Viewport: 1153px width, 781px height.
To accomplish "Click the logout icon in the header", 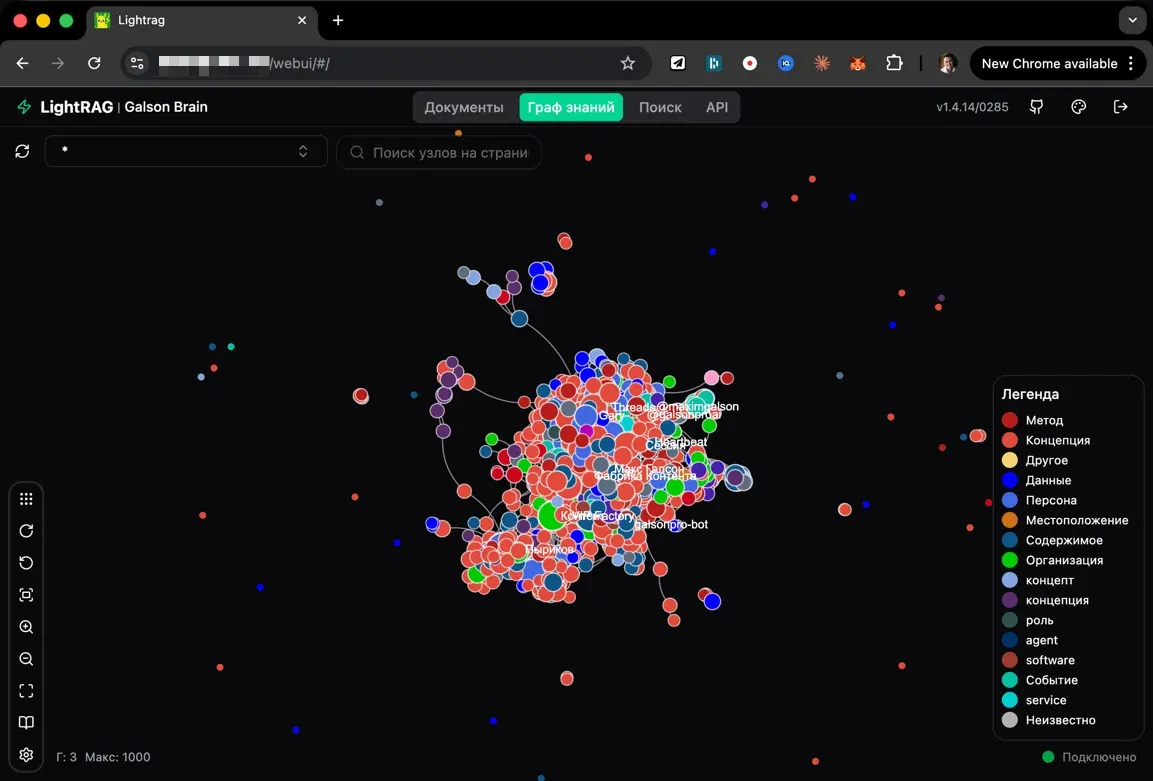I will click(x=1121, y=107).
